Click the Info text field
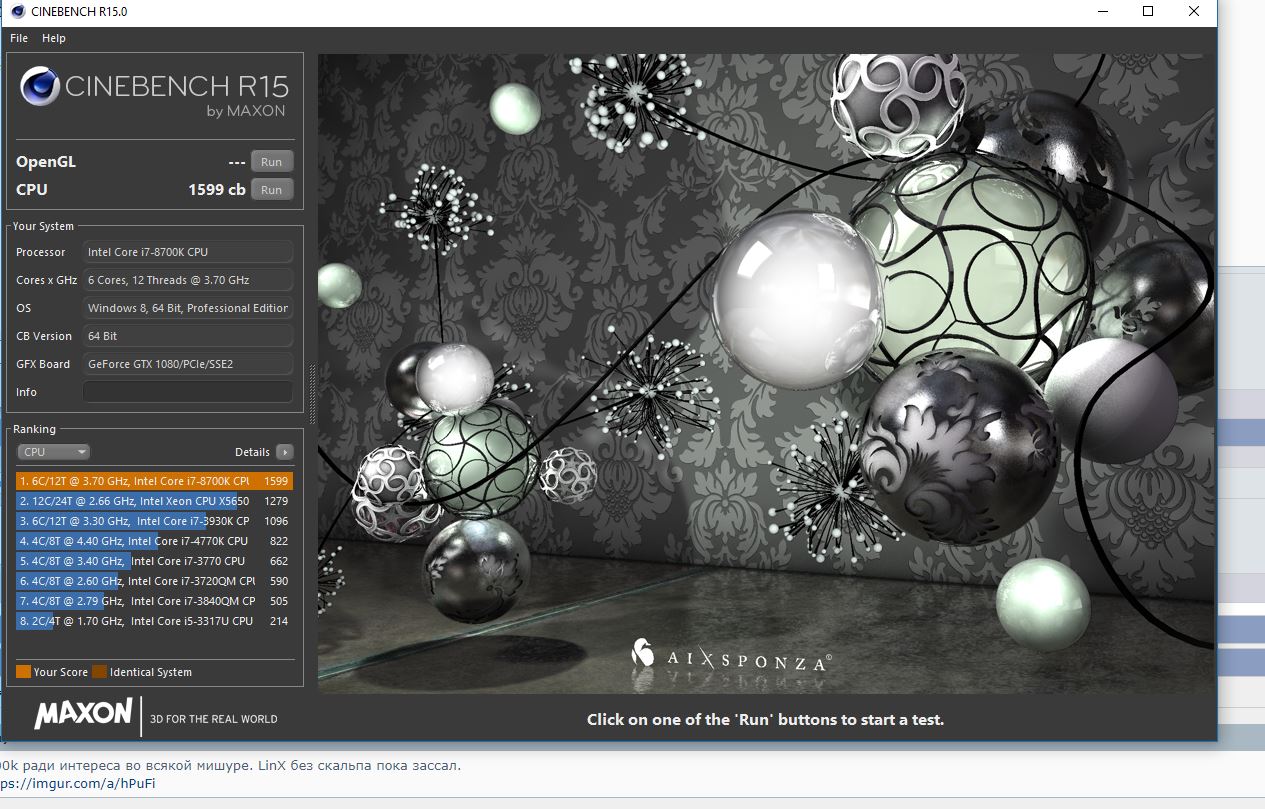 (x=188, y=392)
